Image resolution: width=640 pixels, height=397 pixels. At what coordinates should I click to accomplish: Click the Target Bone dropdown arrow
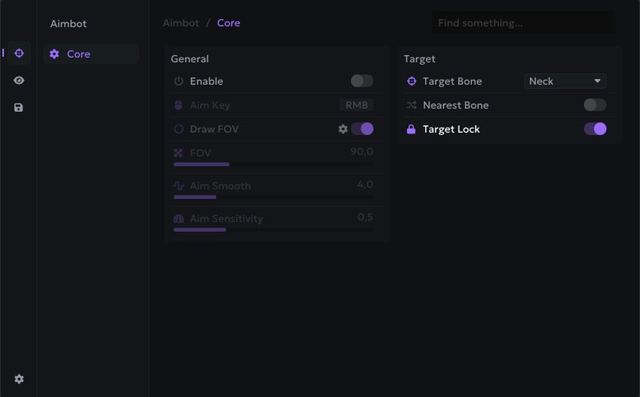pyautogui.click(x=597, y=81)
